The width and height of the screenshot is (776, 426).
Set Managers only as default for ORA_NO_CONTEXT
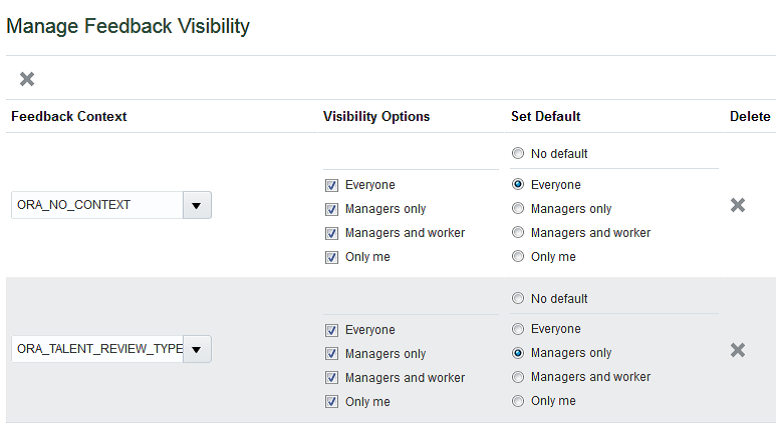(517, 209)
